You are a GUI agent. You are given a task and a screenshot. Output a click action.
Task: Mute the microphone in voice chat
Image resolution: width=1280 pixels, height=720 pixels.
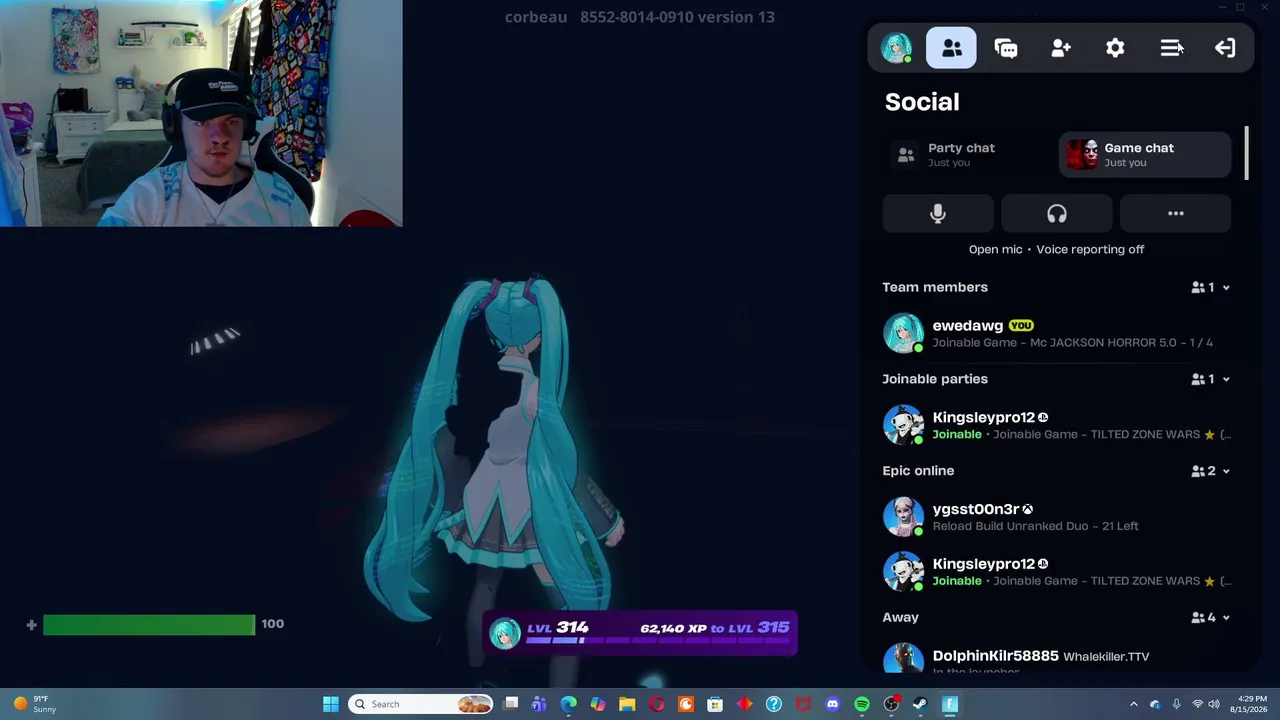click(x=938, y=213)
